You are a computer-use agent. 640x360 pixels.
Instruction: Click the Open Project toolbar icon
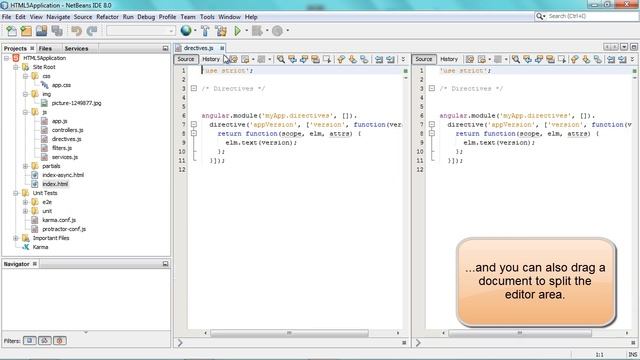coord(41,31)
